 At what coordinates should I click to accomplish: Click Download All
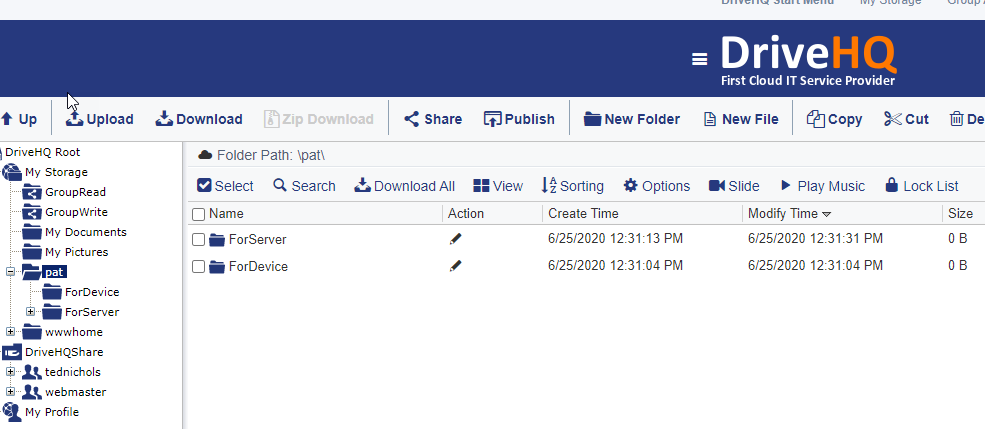(405, 186)
